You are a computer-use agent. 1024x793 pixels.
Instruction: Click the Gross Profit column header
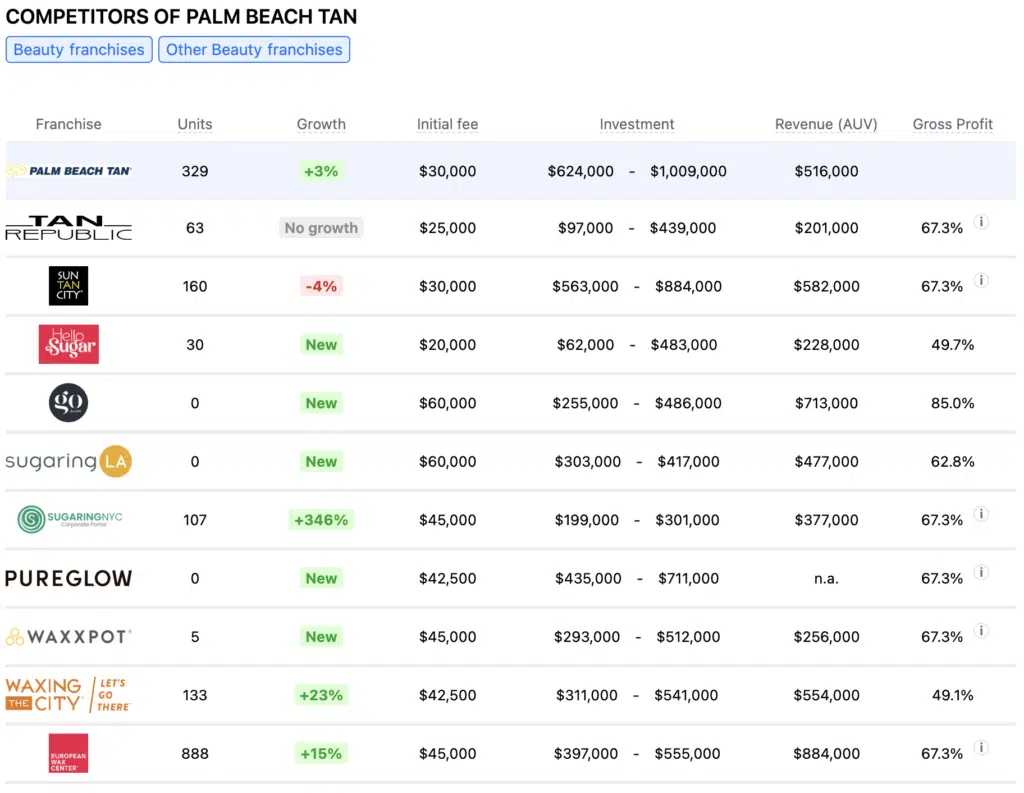click(x=952, y=124)
